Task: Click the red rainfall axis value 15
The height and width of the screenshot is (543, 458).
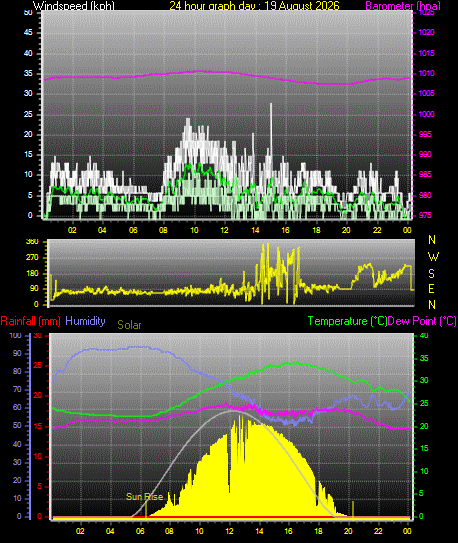Action: (x=37, y=427)
